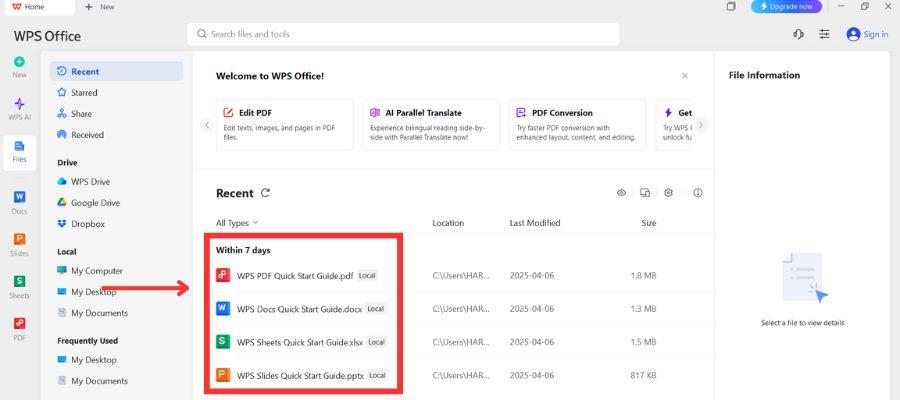Screen dimensions: 900x400
Task: Open Sheets from the left sidebar
Action: pos(20,288)
